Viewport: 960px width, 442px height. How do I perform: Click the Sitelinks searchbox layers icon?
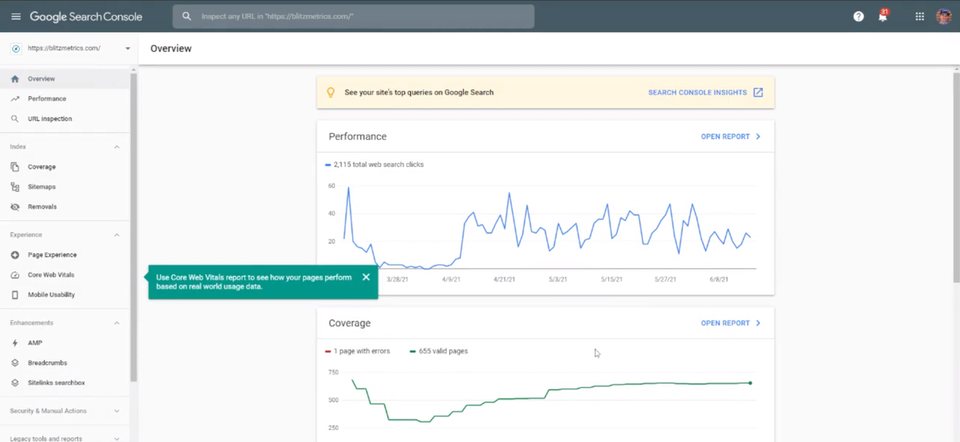[15, 383]
